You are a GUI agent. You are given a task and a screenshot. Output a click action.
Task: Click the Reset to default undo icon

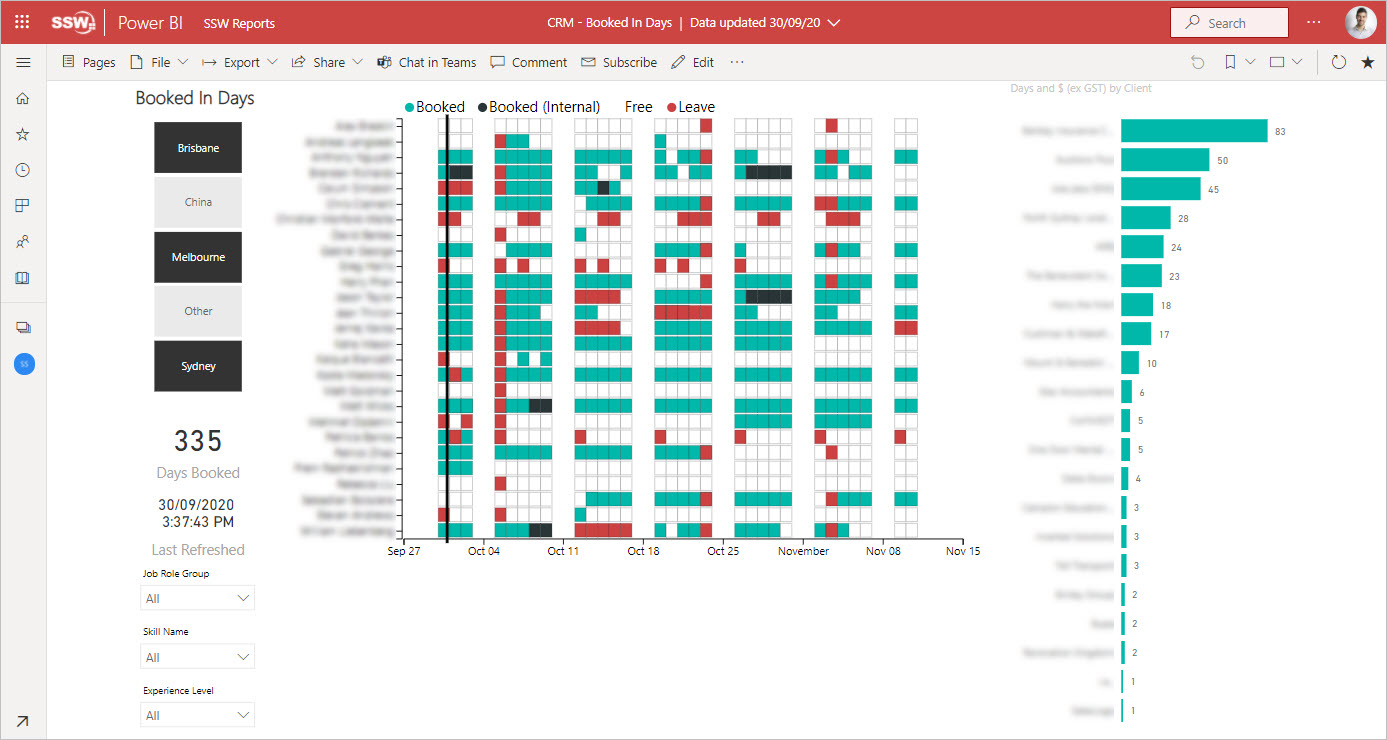click(x=1198, y=62)
